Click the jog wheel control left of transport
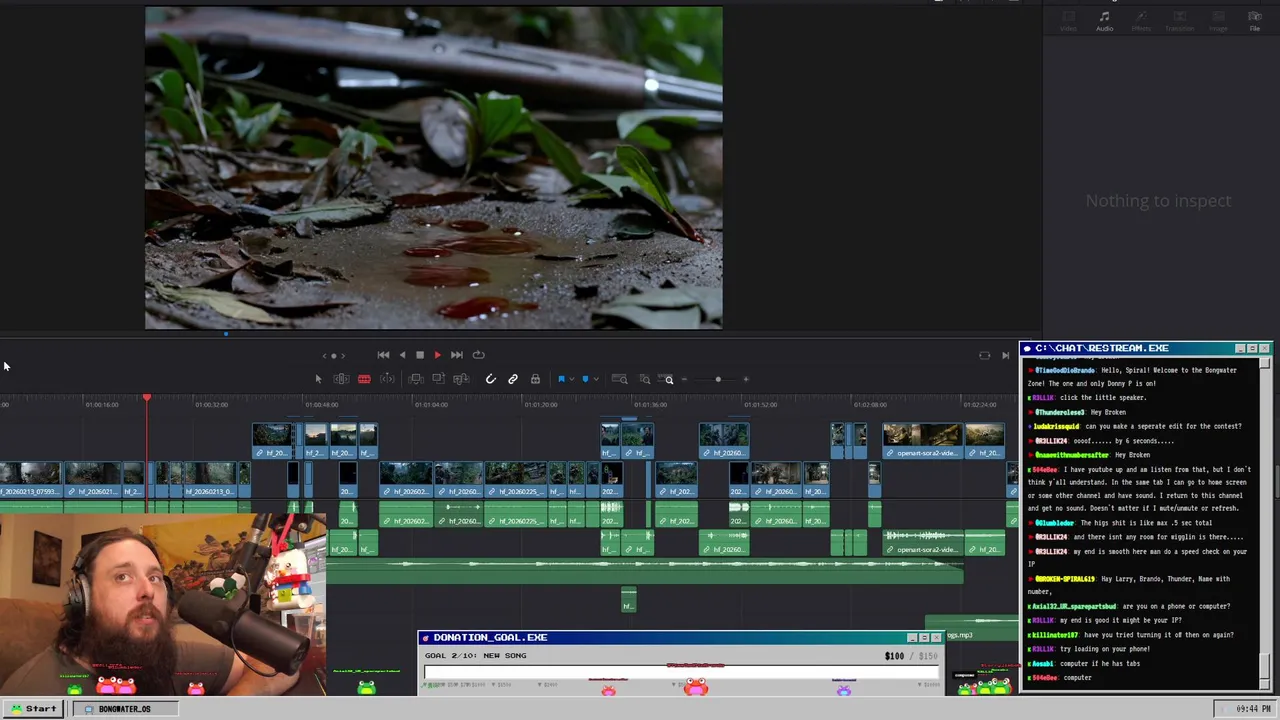1280x720 pixels. [334, 355]
